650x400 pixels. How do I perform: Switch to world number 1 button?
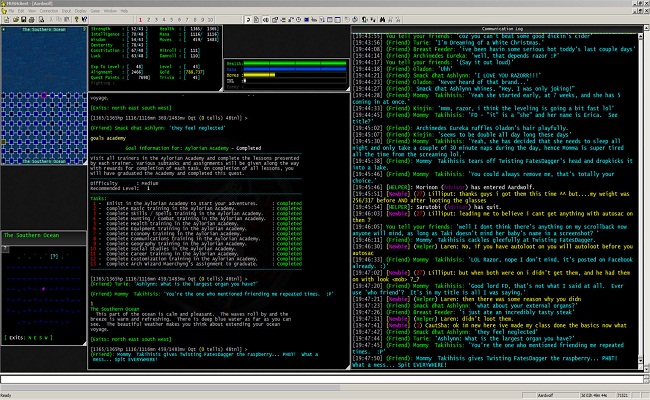140,19
